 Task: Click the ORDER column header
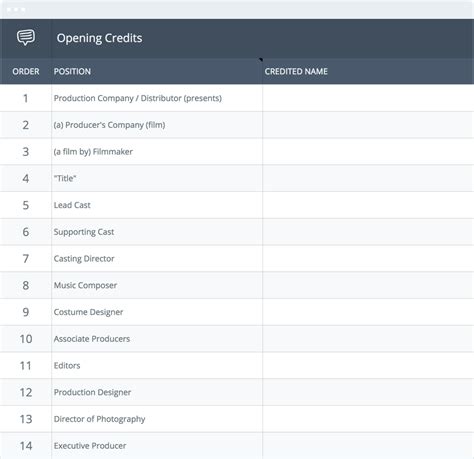click(x=26, y=71)
